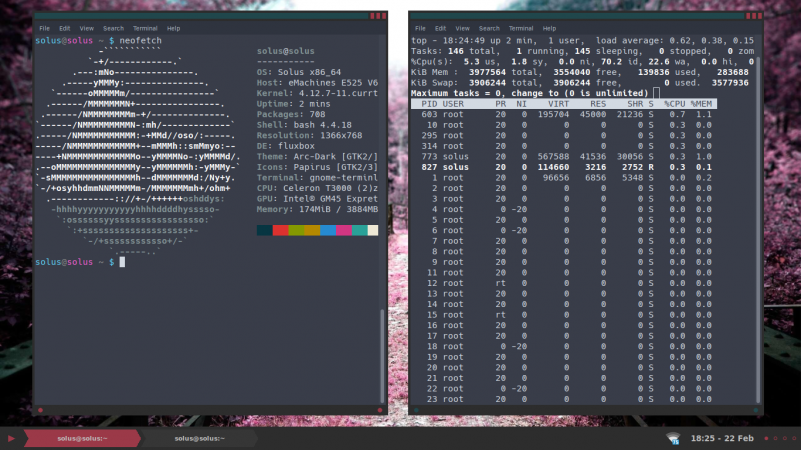The width and height of the screenshot is (801, 450).
Task: Open the network wifi tray icon
Action: pyautogui.click(x=673, y=438)
